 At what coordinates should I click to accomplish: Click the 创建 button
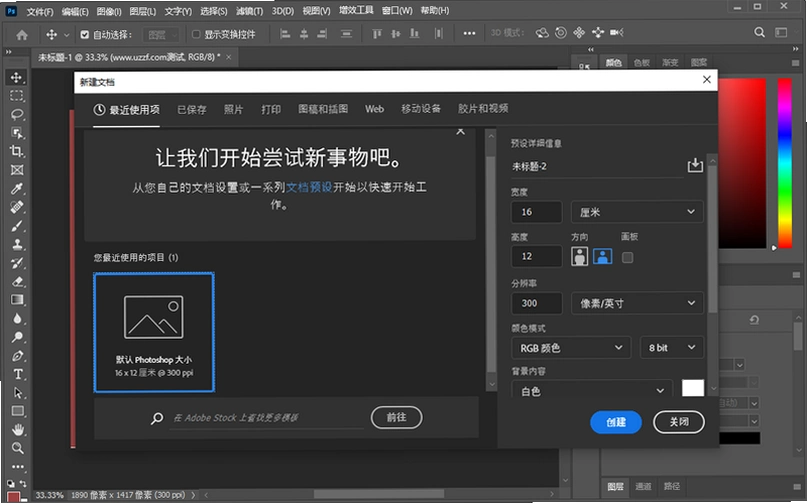tap(616, 422)
